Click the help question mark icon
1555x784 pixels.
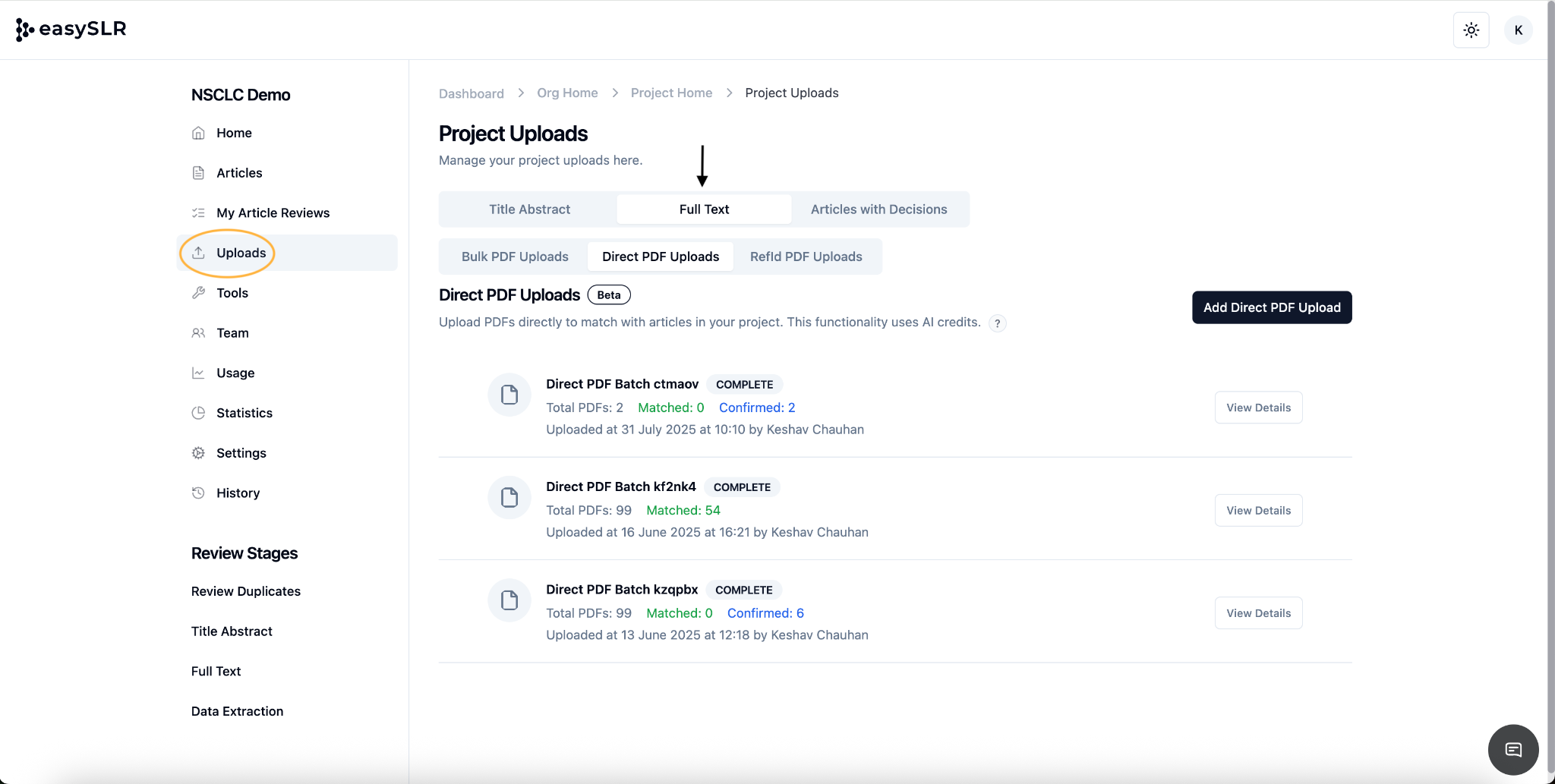coord(997,323)
